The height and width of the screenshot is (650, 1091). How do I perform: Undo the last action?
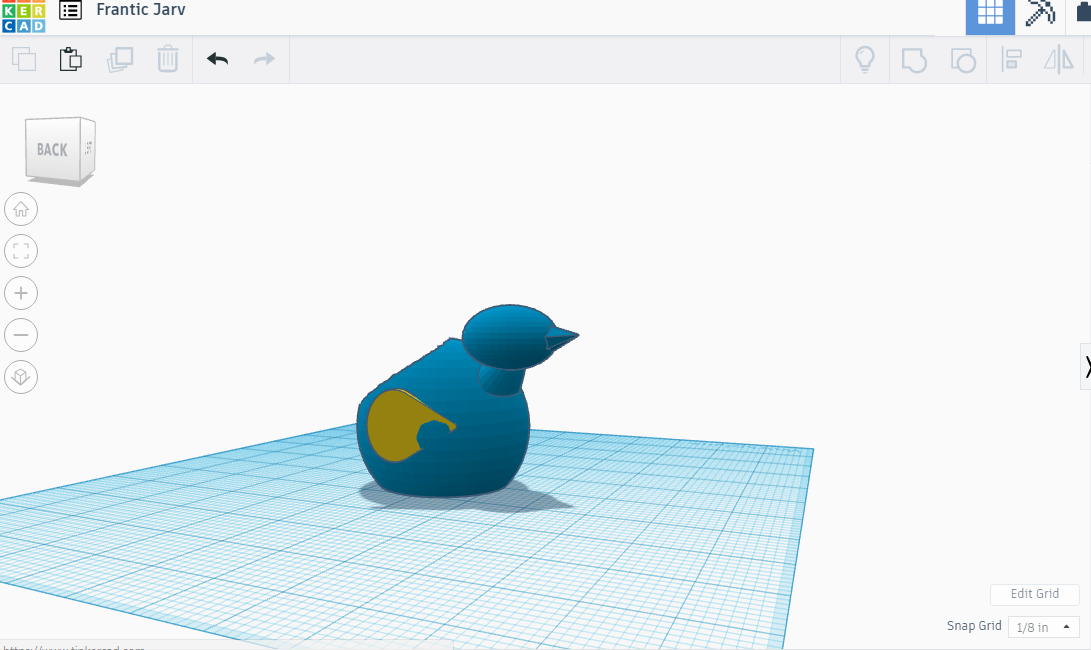click(x=218, y=59)
